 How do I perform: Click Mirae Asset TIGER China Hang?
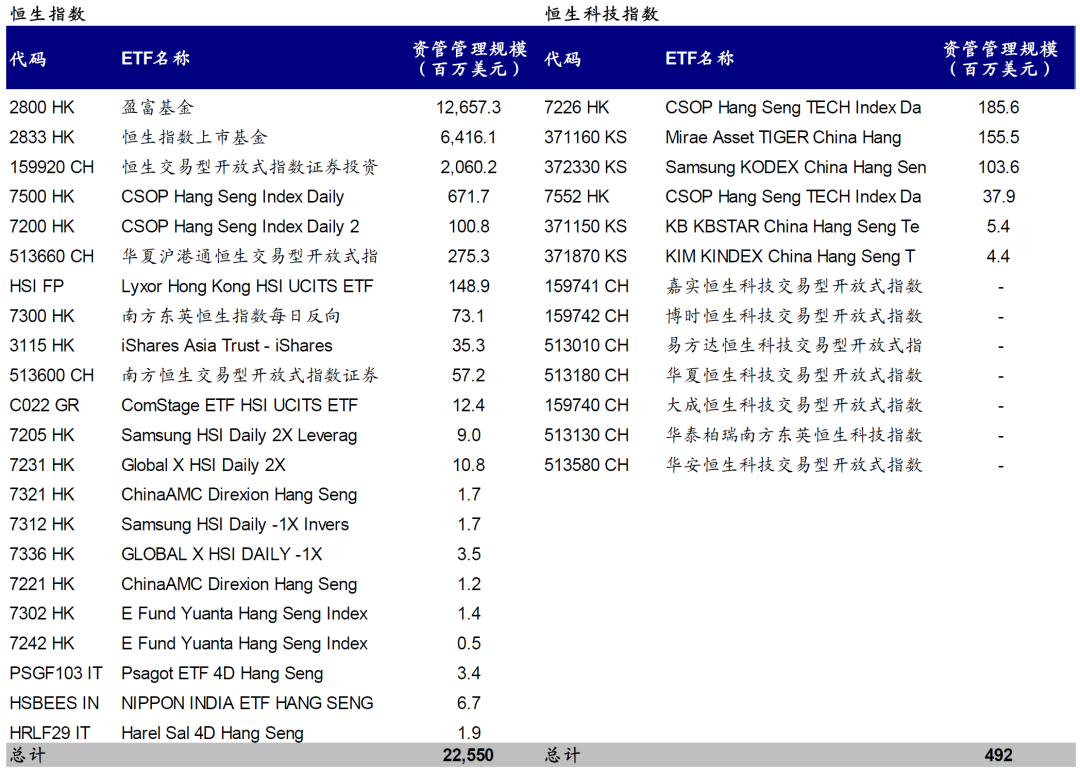(783, 137)
